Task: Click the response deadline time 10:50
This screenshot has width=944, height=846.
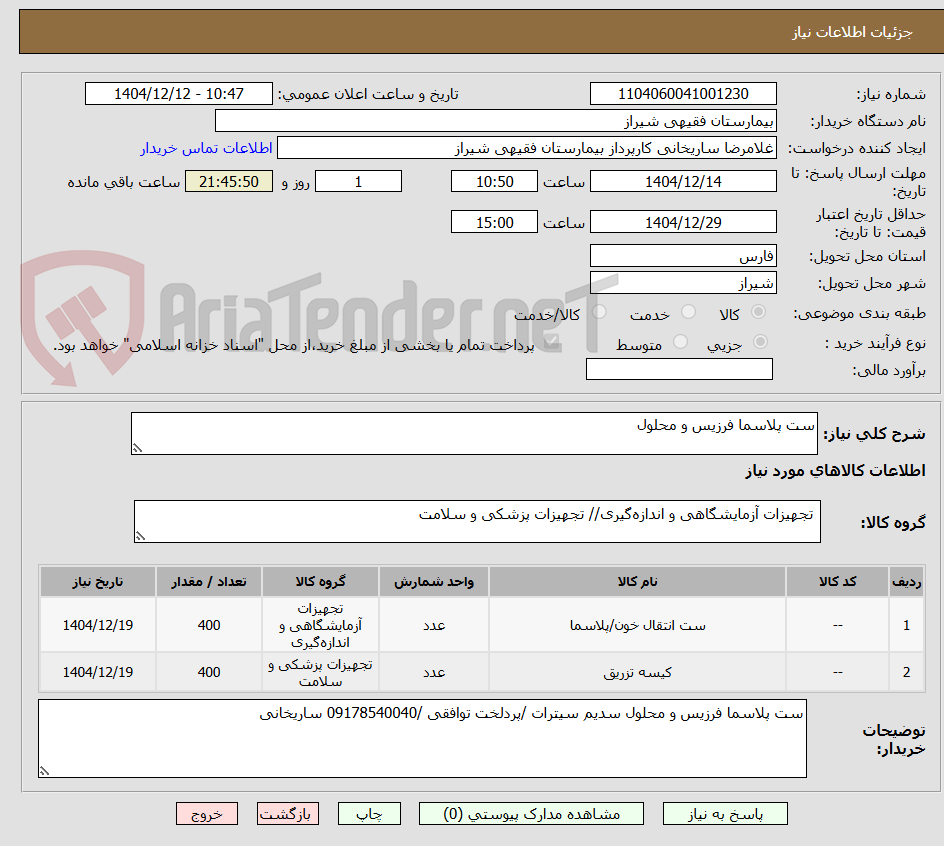Action: 494,181
